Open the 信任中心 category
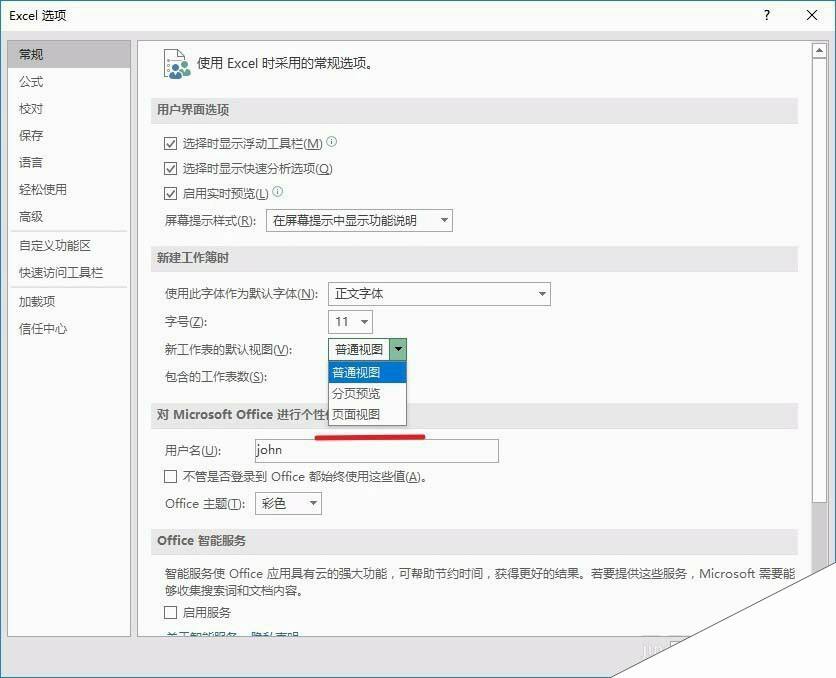 pos(69,329)
